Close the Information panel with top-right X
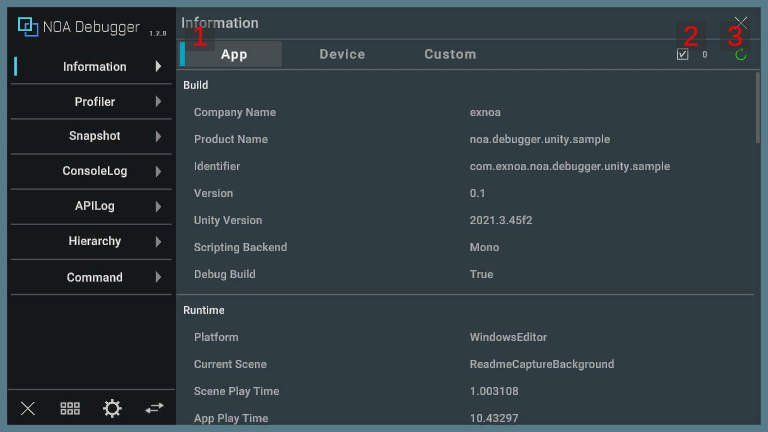 click(741, 22)
